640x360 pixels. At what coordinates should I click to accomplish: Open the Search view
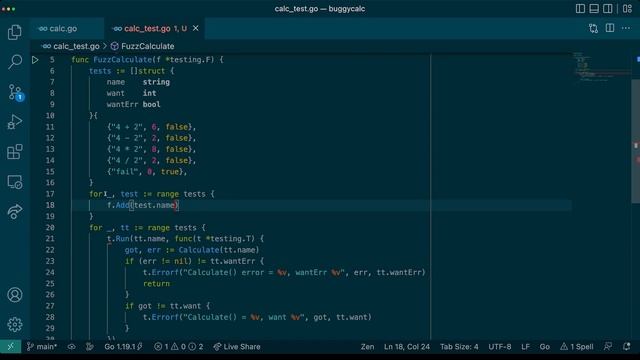click(15, 62)
